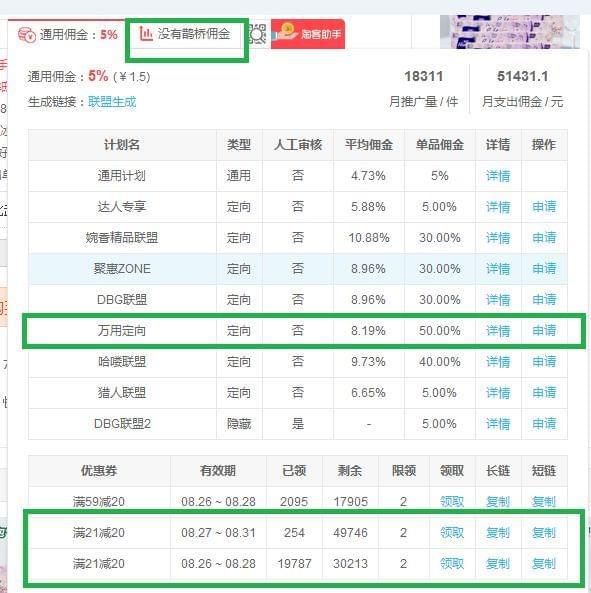Click the 50.00% single-item commission cell
Viewport: 591px width, 593px height.
(440, 331)
